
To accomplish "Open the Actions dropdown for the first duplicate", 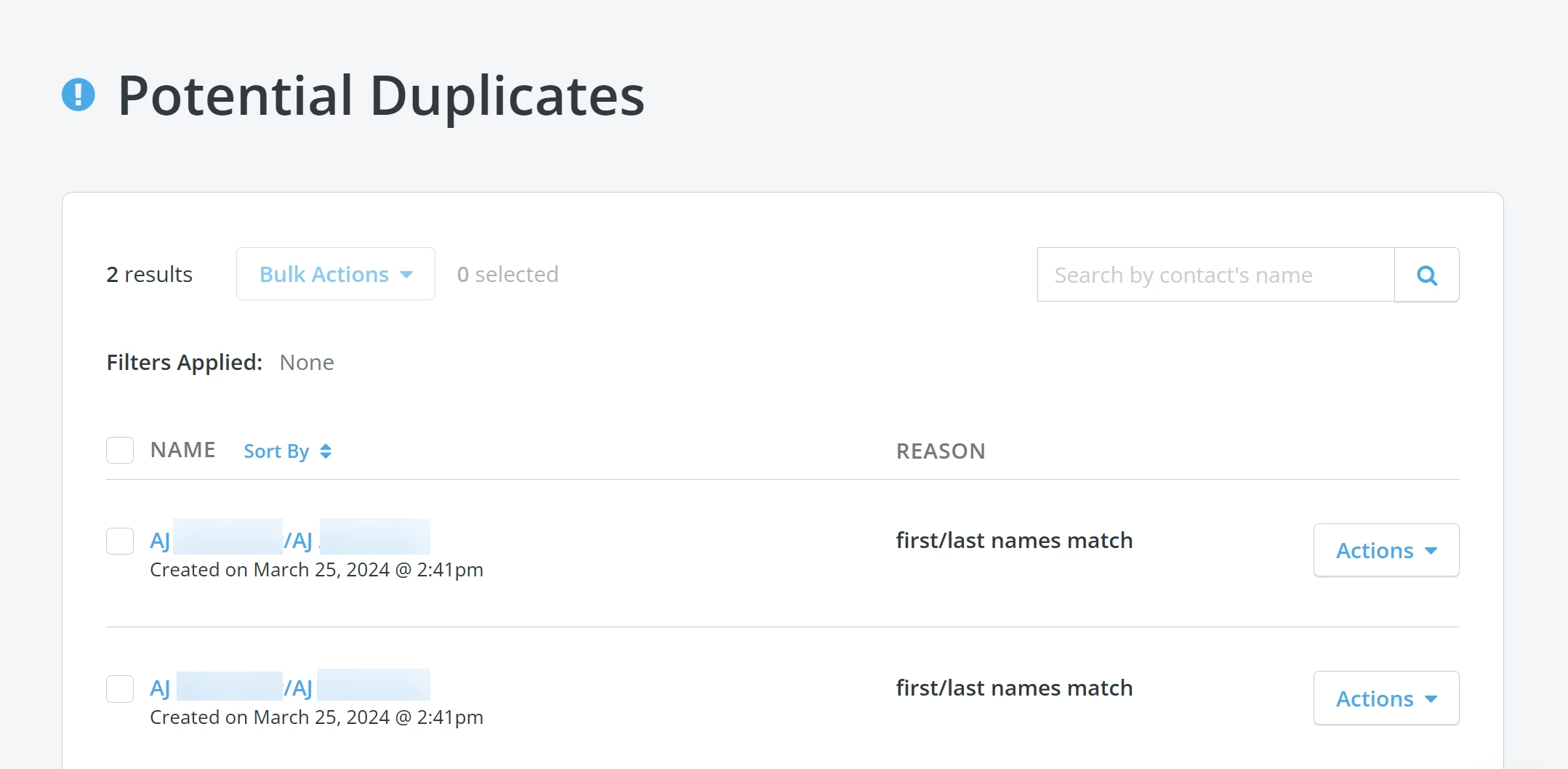I will pyautogui.click(x=1386, y=550).
